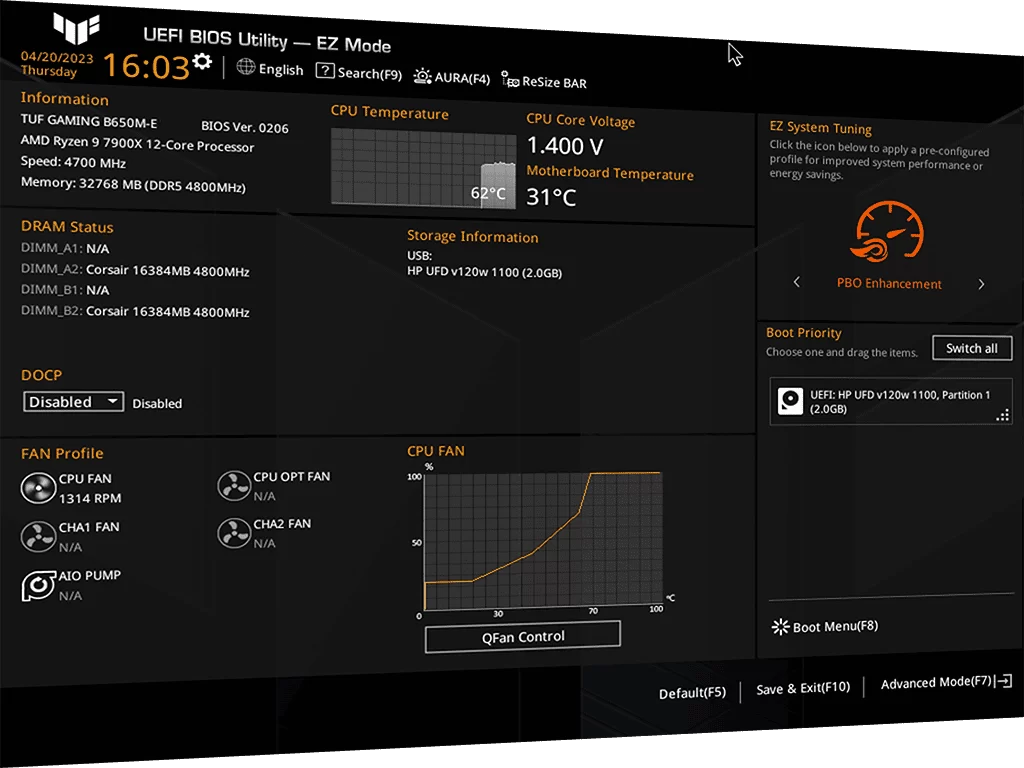Open Boot Menu(F8)

pos(825,626)
